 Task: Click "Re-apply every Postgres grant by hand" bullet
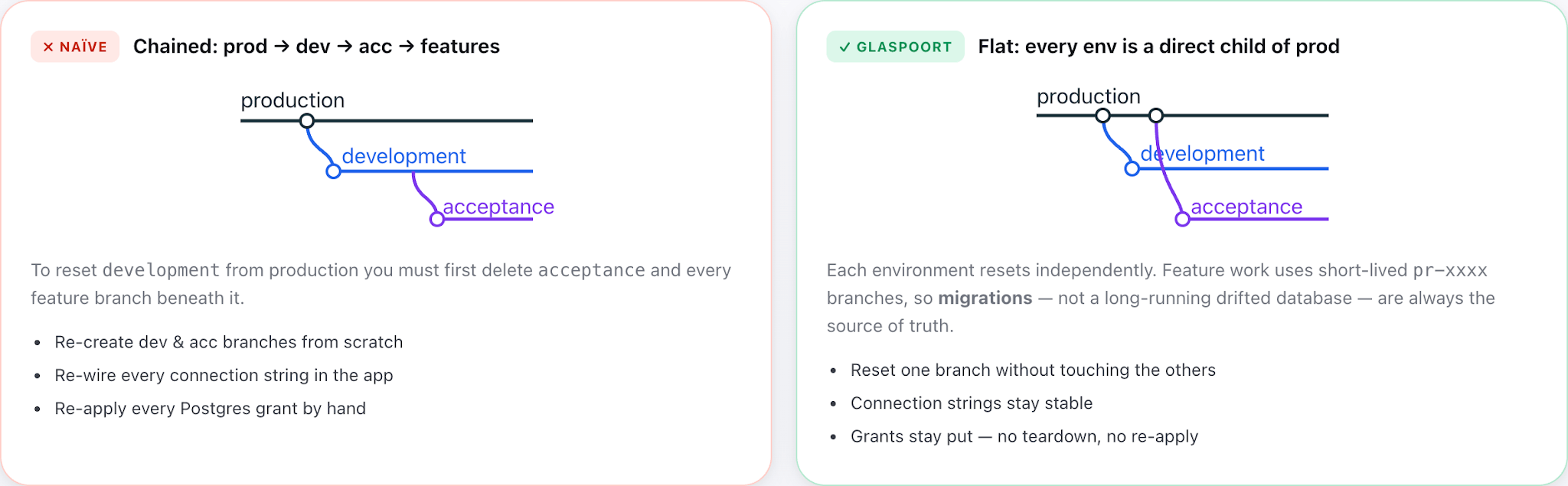211,409
